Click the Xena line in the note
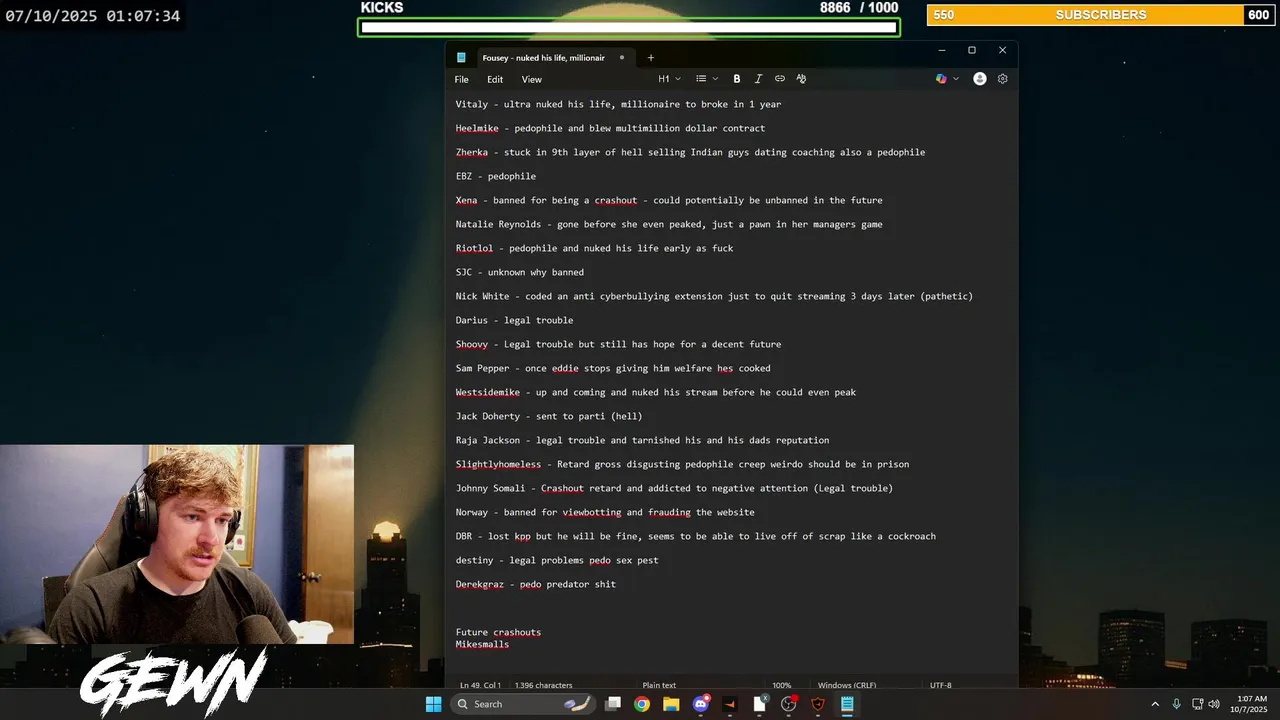 (x=669, y=200)
